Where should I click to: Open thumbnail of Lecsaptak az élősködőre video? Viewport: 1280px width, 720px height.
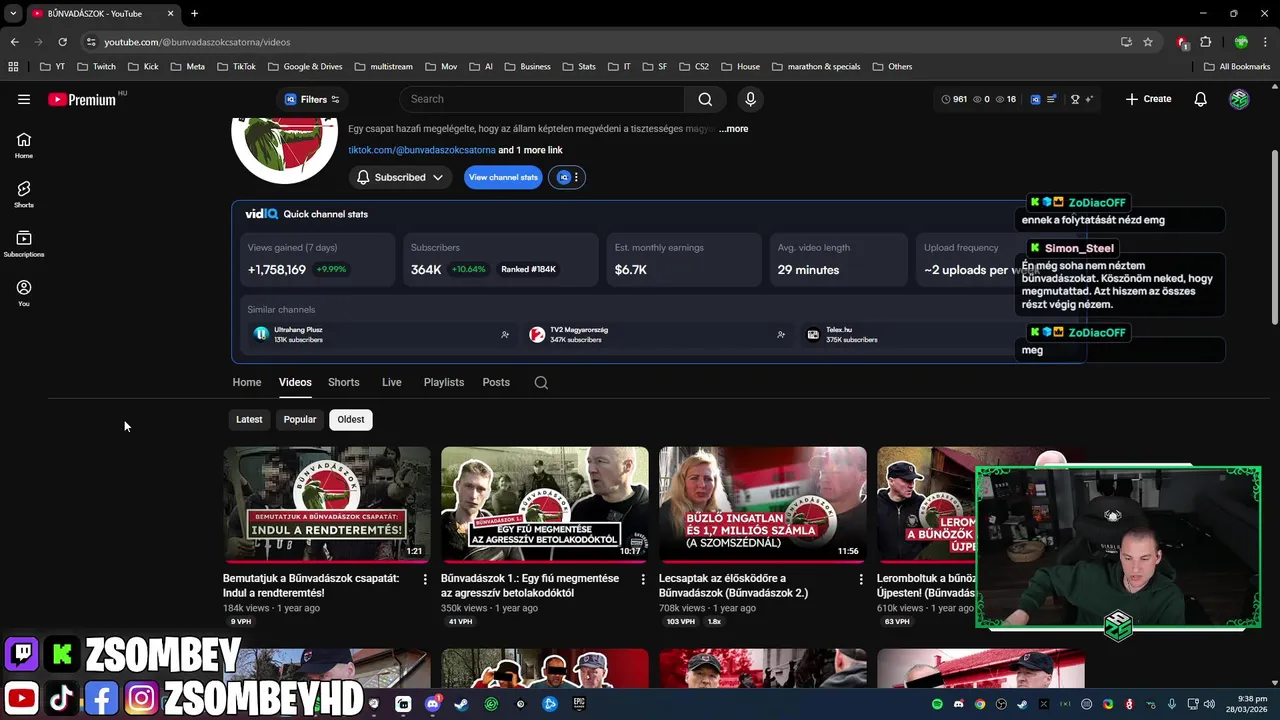pyautogui.click(x=763, y=504)
